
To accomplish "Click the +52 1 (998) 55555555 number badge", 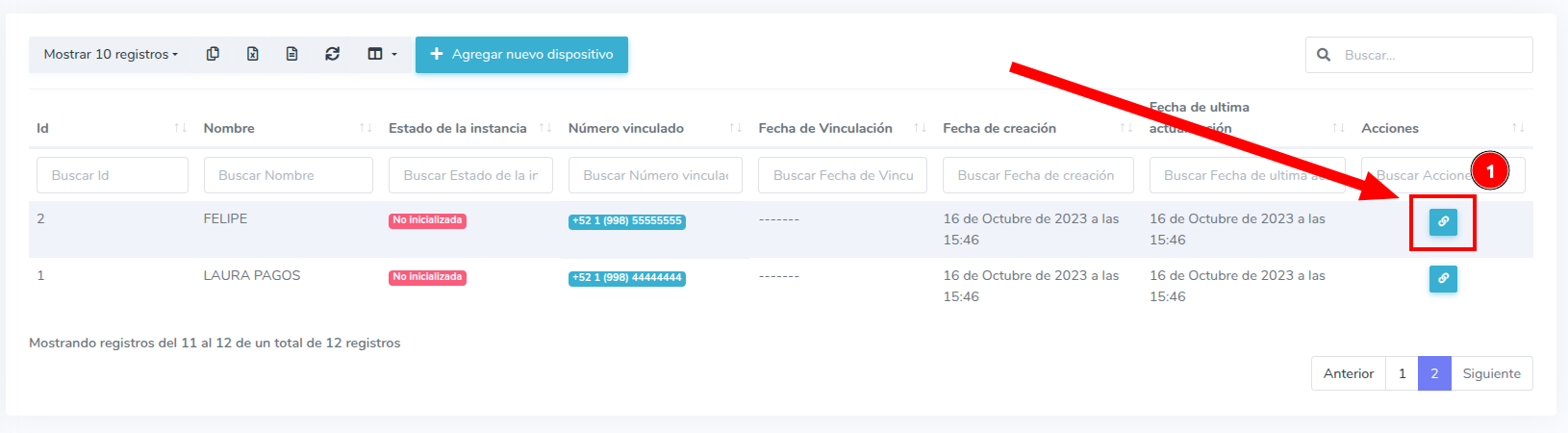I will 626,221.
